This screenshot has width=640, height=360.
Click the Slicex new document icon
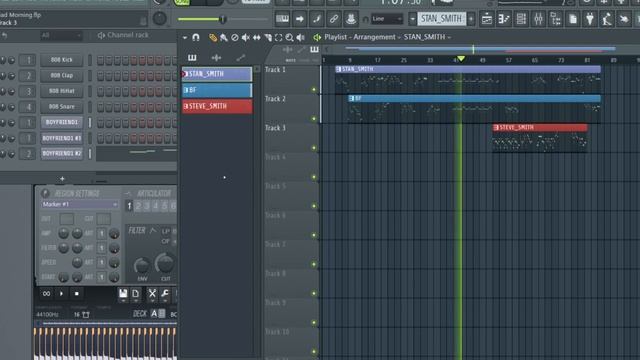click(136, 294)
